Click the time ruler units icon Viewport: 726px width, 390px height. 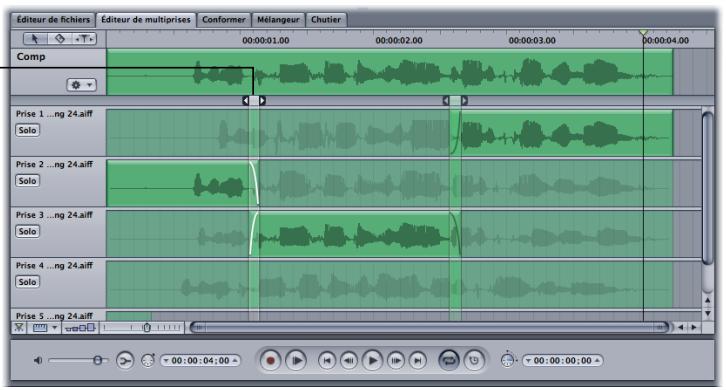point(40,327)
